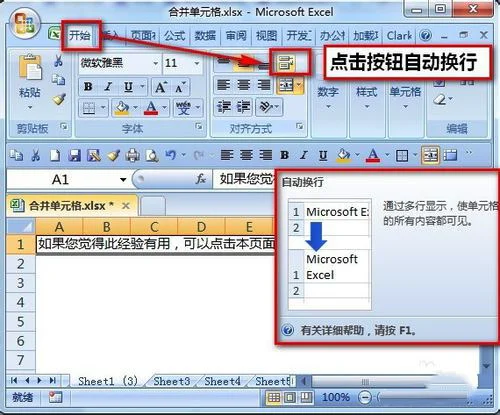Click the Insert Function fx icon

200,179
